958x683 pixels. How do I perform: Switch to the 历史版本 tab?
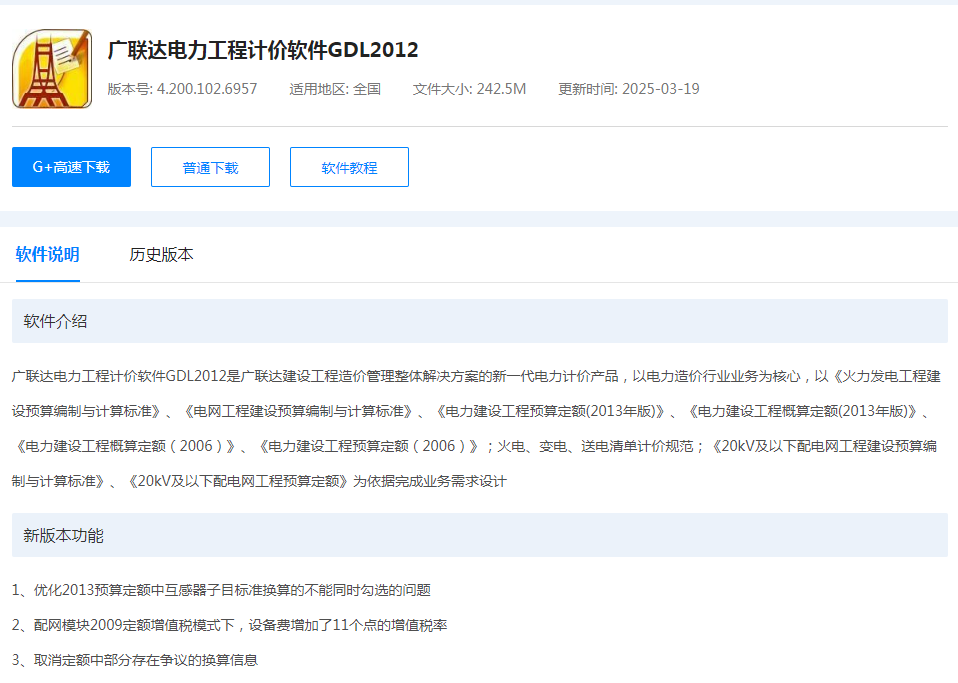coord(161,255)
